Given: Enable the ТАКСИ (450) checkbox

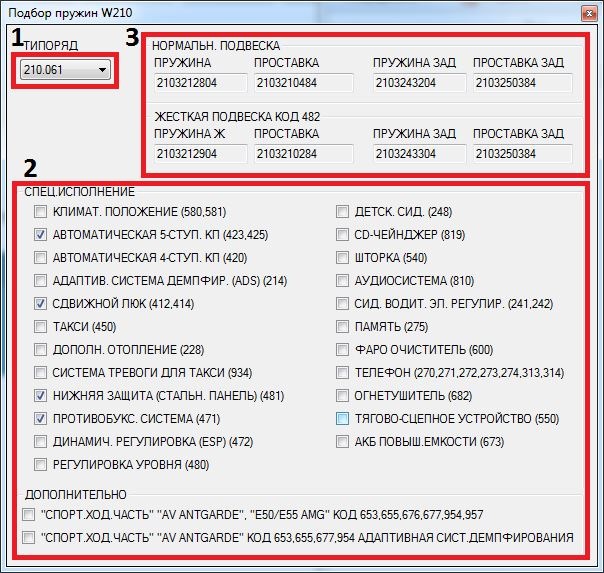Looking at the screenshot, I should [x=40, y=327].
